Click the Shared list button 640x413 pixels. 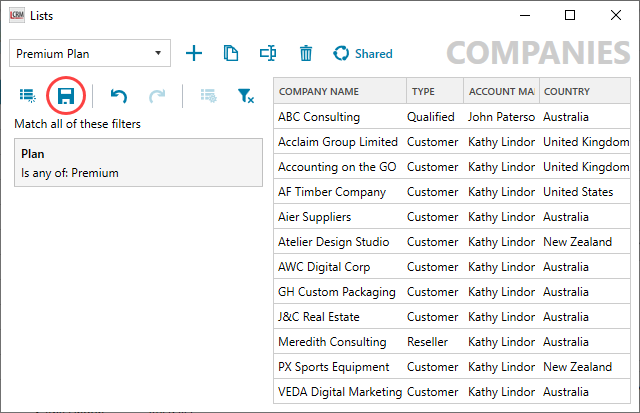point(362,53)
